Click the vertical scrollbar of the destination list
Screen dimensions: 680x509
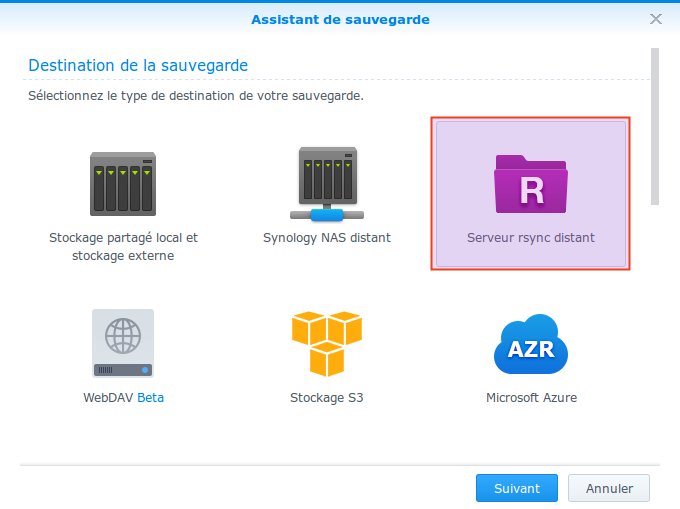655,126
